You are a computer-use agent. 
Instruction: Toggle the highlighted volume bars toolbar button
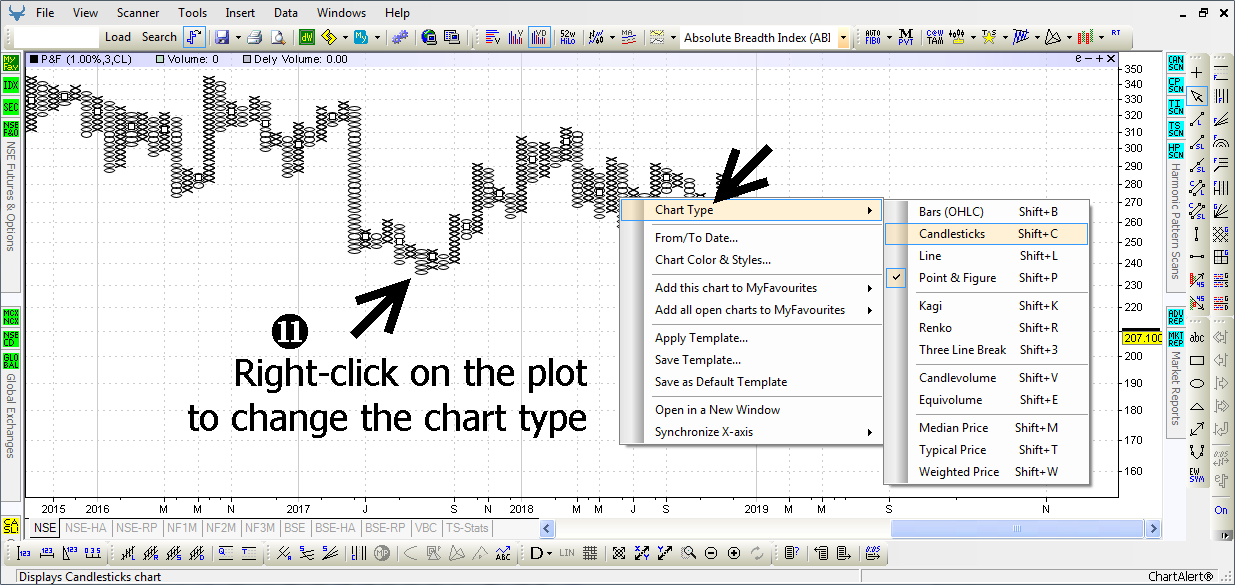(539, 37)
